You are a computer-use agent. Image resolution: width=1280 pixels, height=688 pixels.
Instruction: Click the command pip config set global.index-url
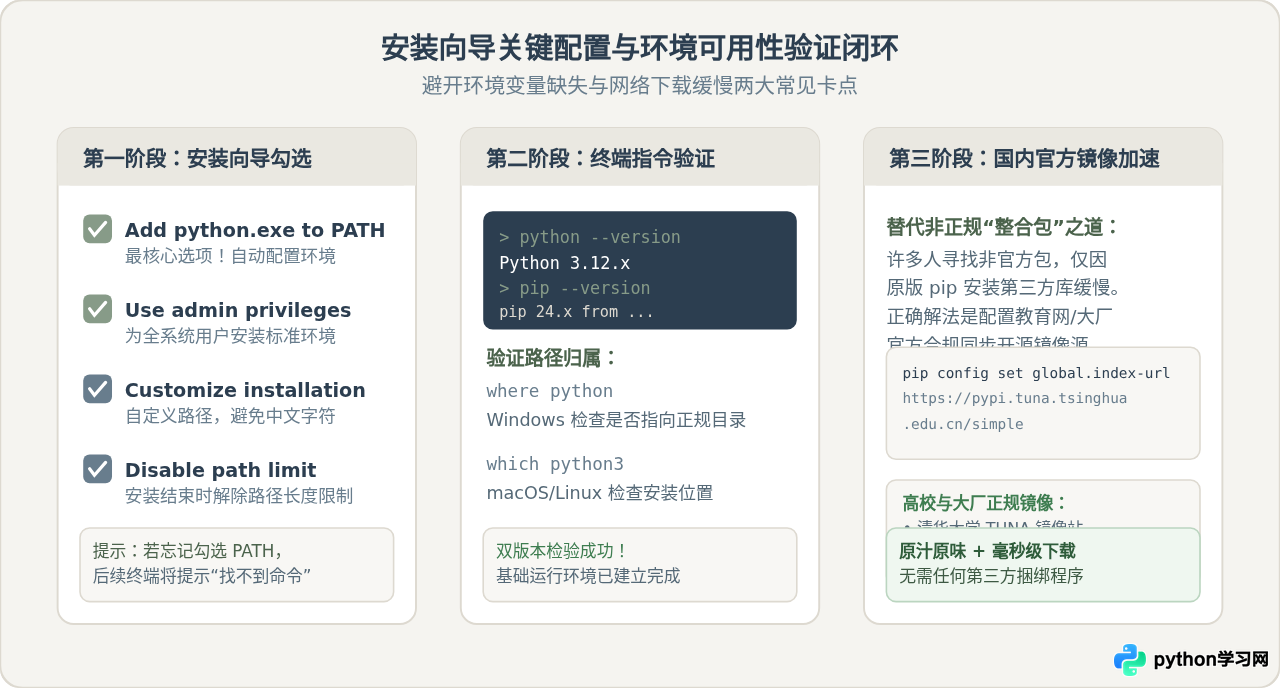[1036, 373]
